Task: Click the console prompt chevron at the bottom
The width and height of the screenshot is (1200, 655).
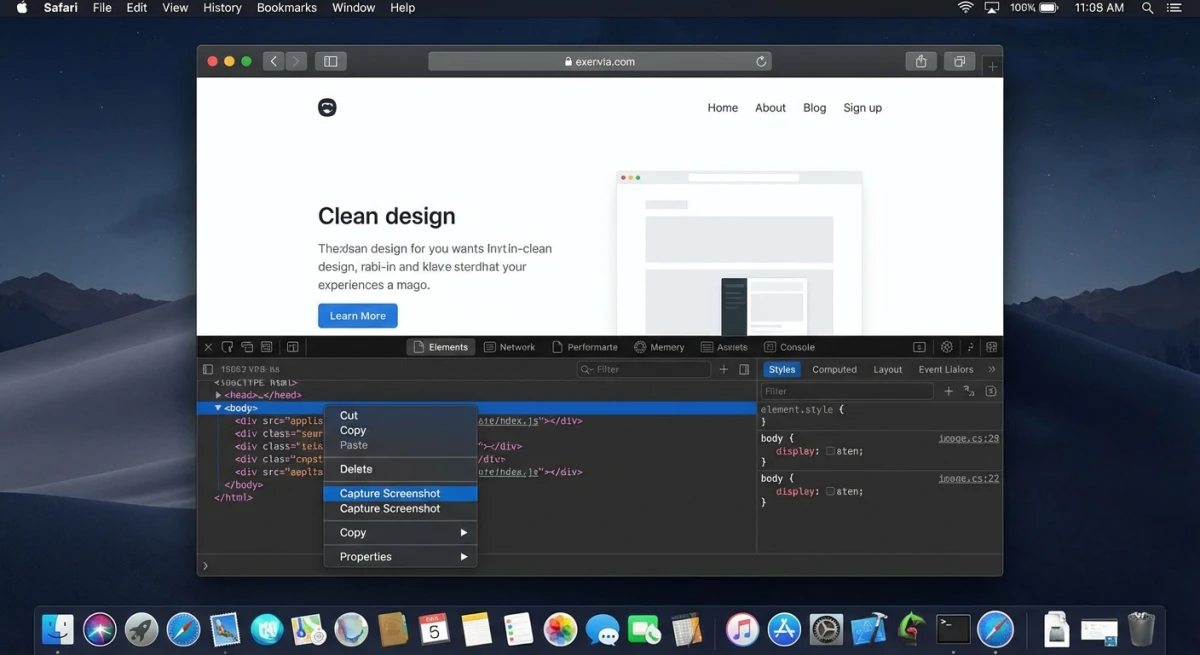Action: coord(206,566)
